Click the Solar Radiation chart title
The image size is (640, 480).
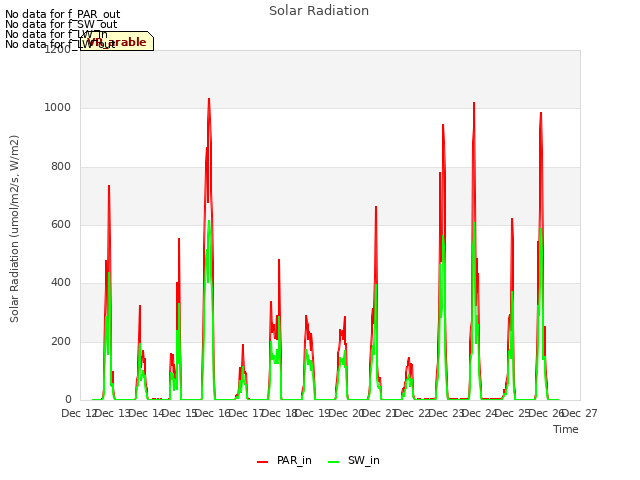pos(319,11)
